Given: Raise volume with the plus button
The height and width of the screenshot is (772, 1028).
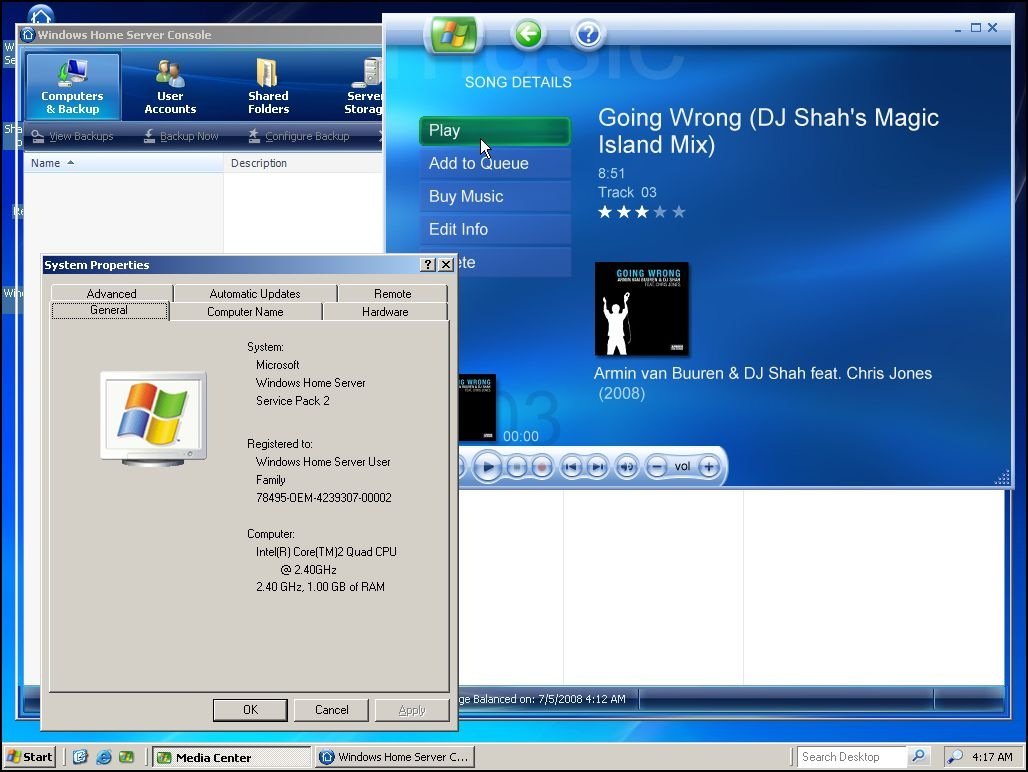Looking at the screenshot, I should tap(709, 467).
